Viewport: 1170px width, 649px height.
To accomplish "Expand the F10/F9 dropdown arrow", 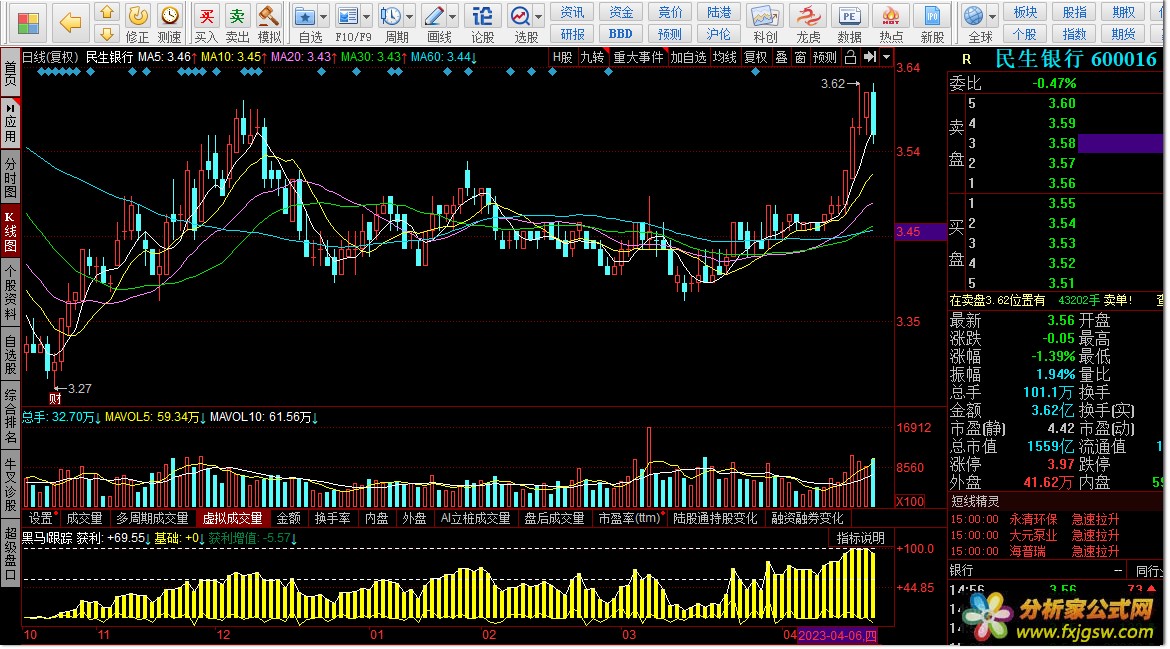I will pos(366,16).
